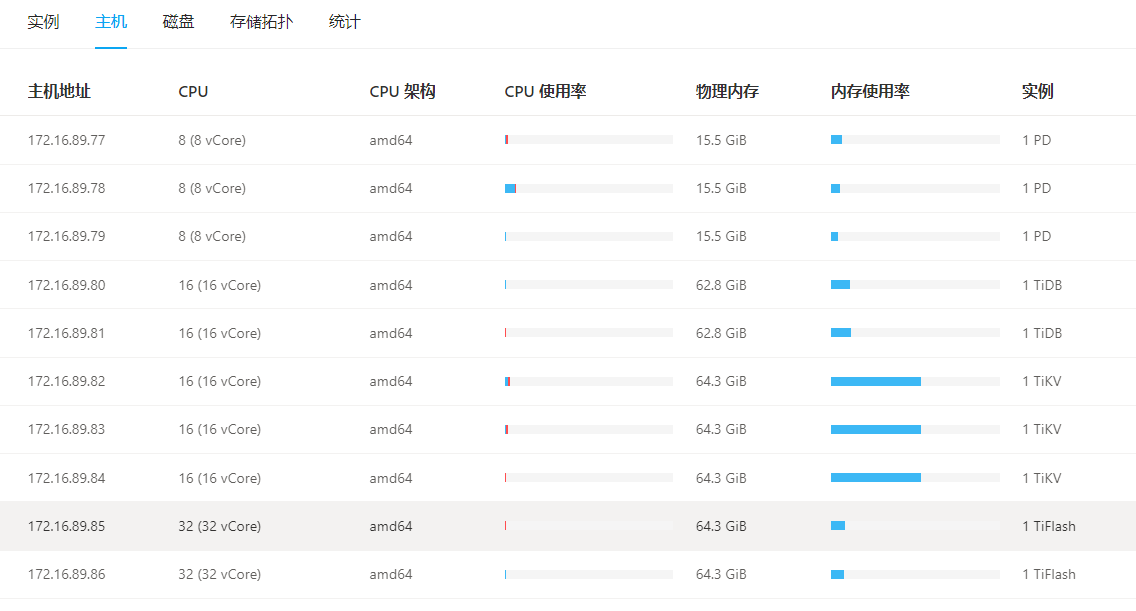This screenshot has height=611, width=1136.
Task: Click the 1 PD cell for 172.16.89.77
Action: (x=1037, y=140)
